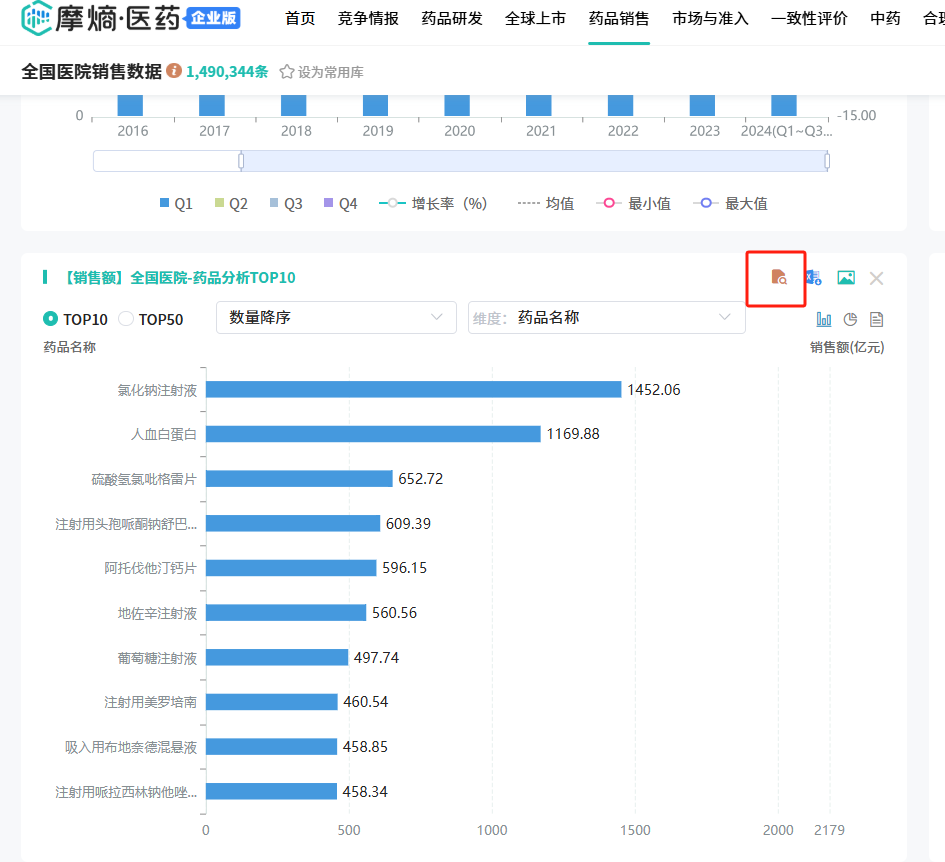Toggle the Q1 legend series
Screen dimensions: 945x862
pyautogui.click(x=176, y=203)
